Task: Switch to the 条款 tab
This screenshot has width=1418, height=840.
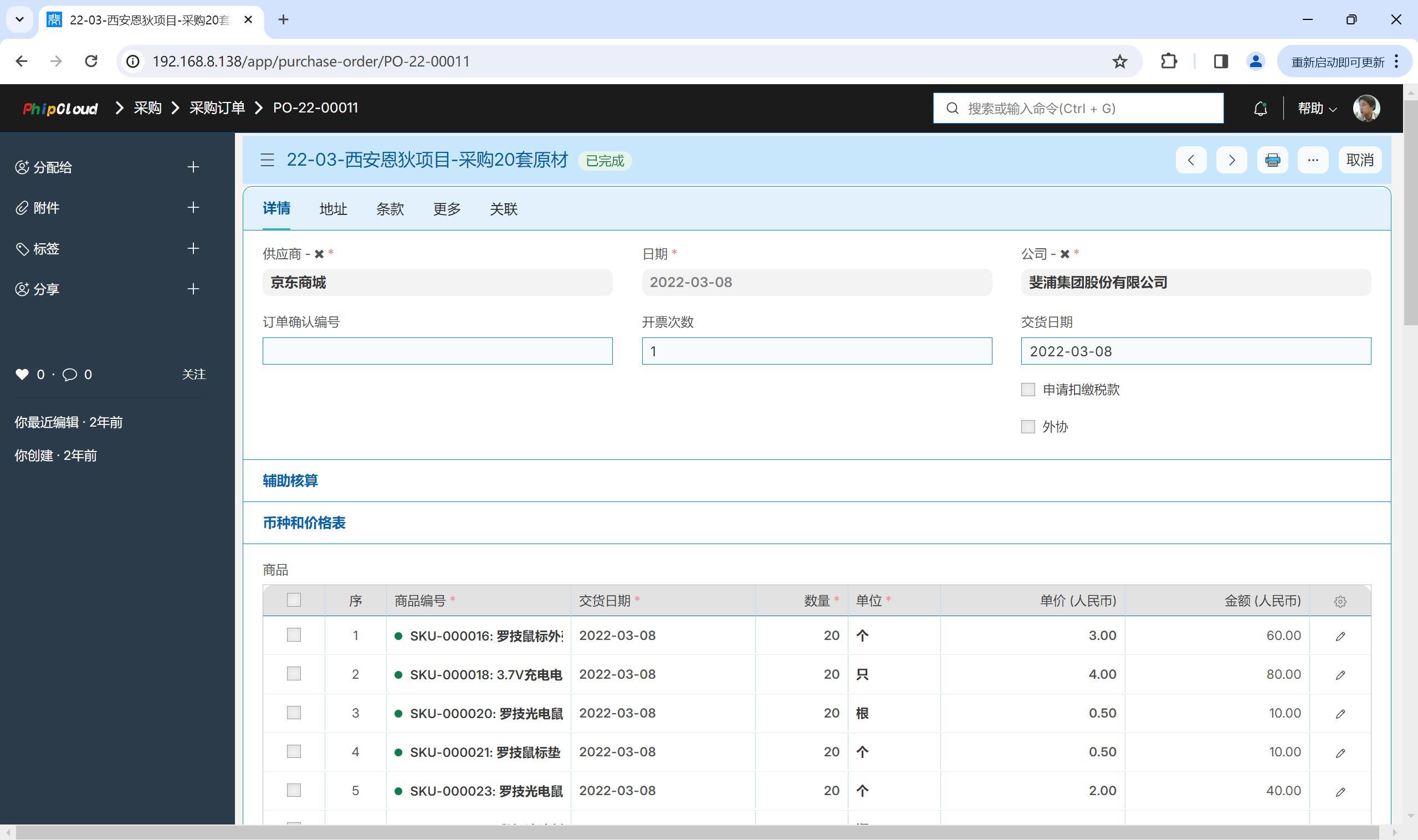Action: click(390, 209)
